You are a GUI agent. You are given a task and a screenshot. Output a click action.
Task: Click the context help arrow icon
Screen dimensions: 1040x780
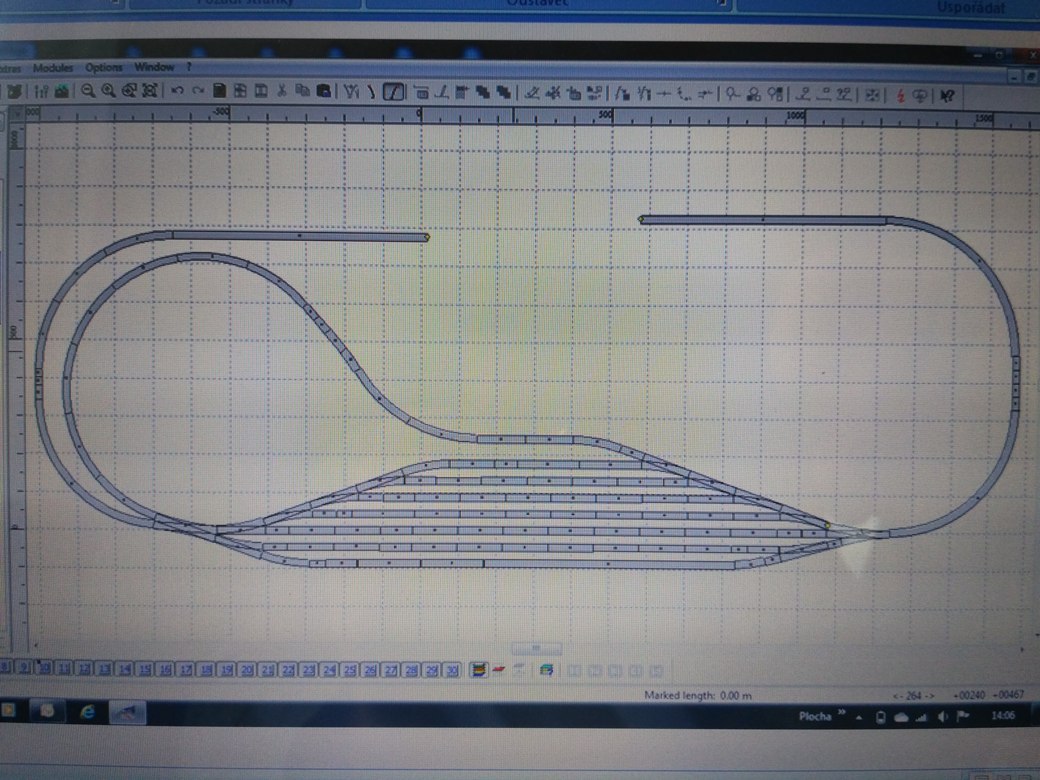pos(947,96)
